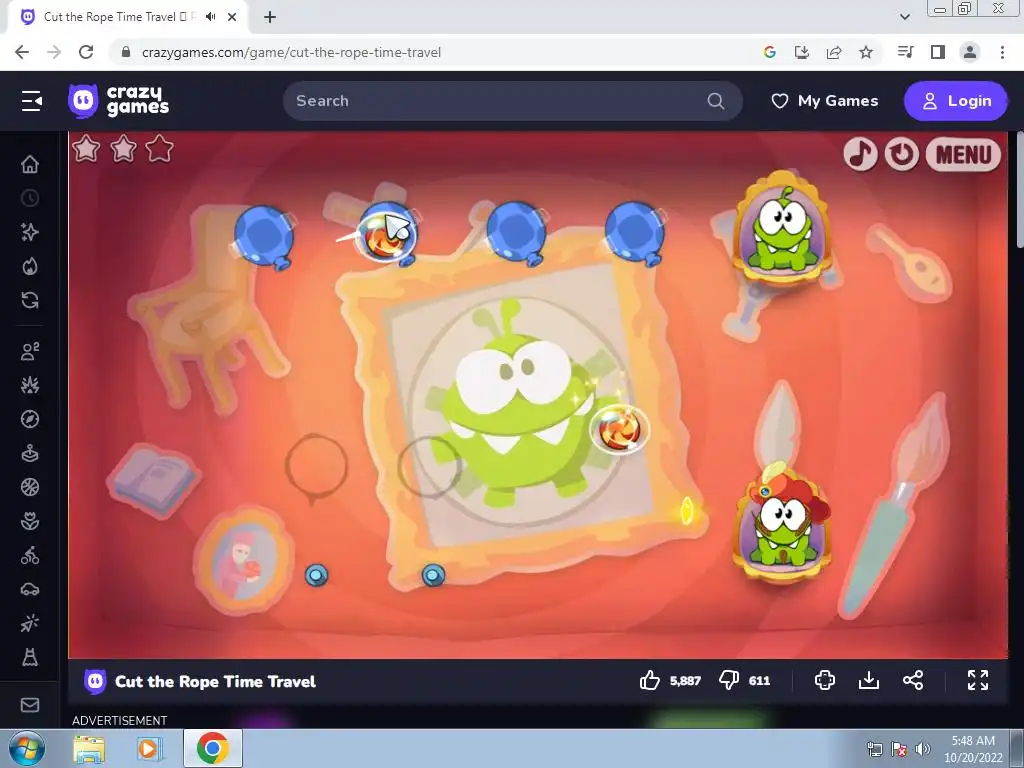Go to Home in the sidebar
Viewport: 1024px width, 768px height.
(30, 164)
